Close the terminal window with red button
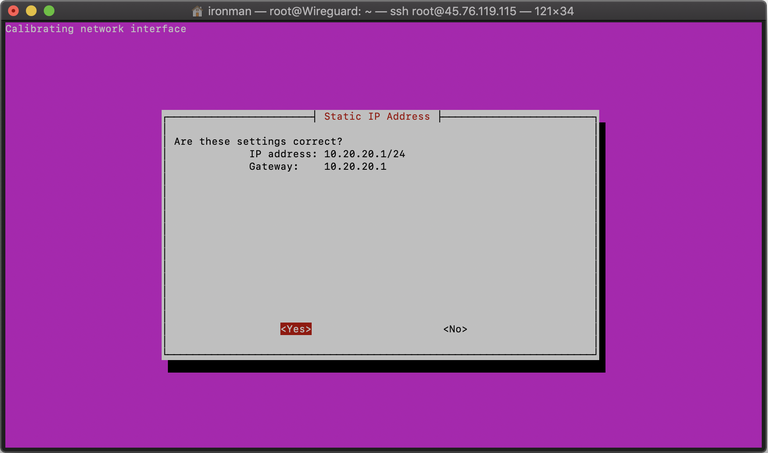The height and width of the screenshot is (453, 768). (x=13, y=11)
